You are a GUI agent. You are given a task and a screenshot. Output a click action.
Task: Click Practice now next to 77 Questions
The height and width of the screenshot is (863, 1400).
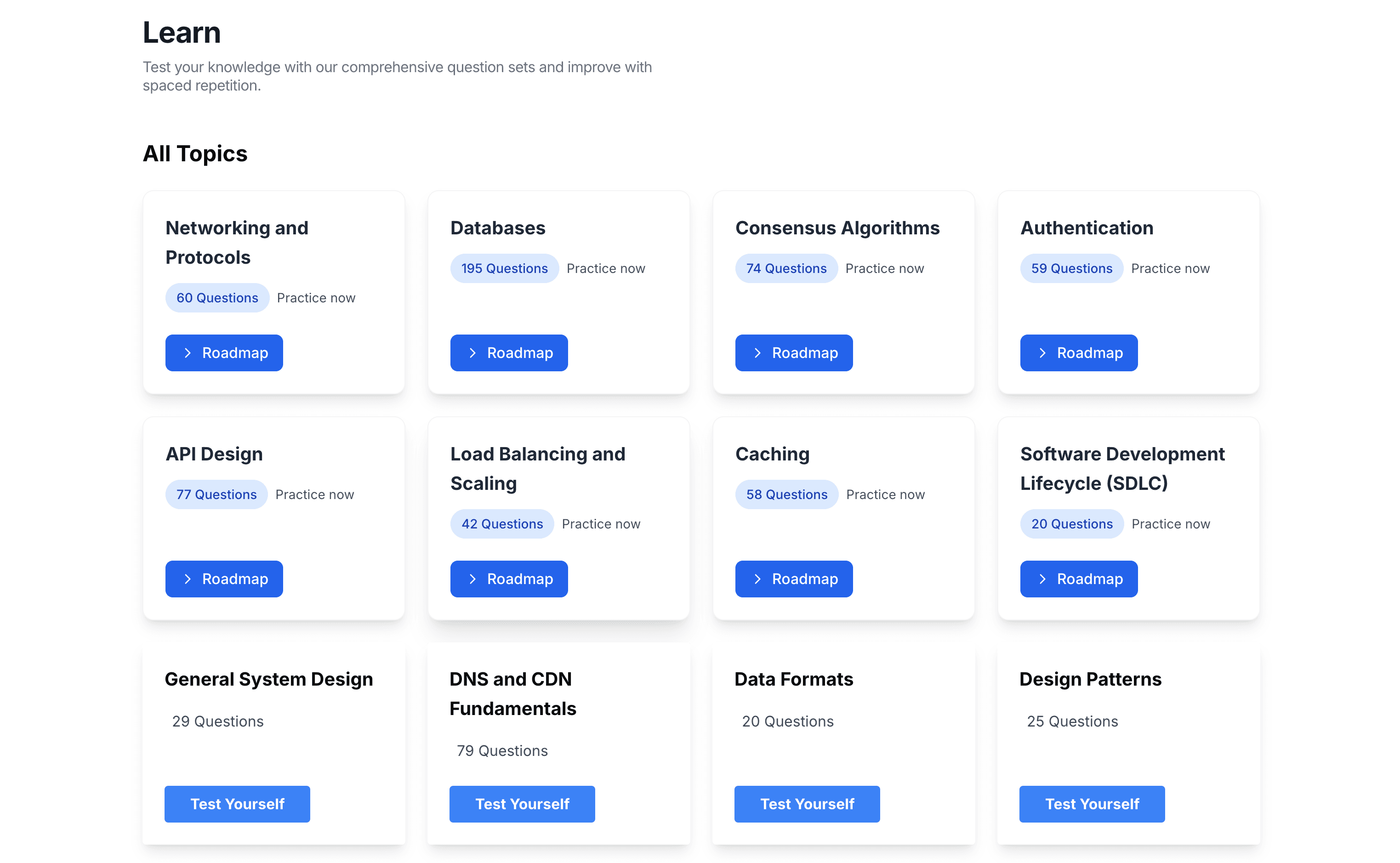(314, 494)
